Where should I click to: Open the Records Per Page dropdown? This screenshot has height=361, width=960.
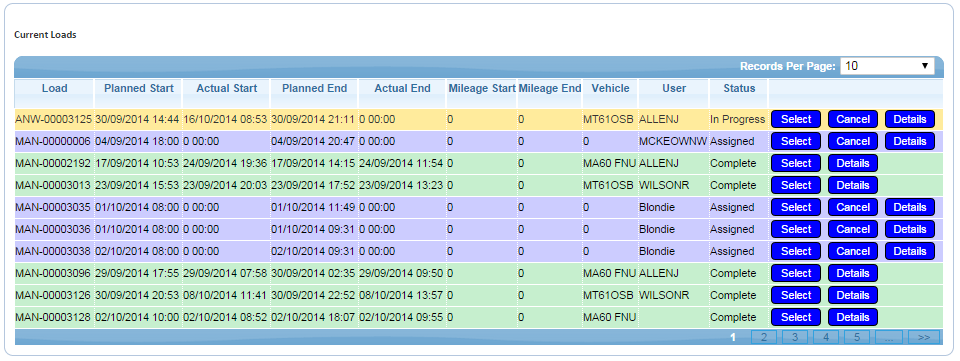click(887, 66)
